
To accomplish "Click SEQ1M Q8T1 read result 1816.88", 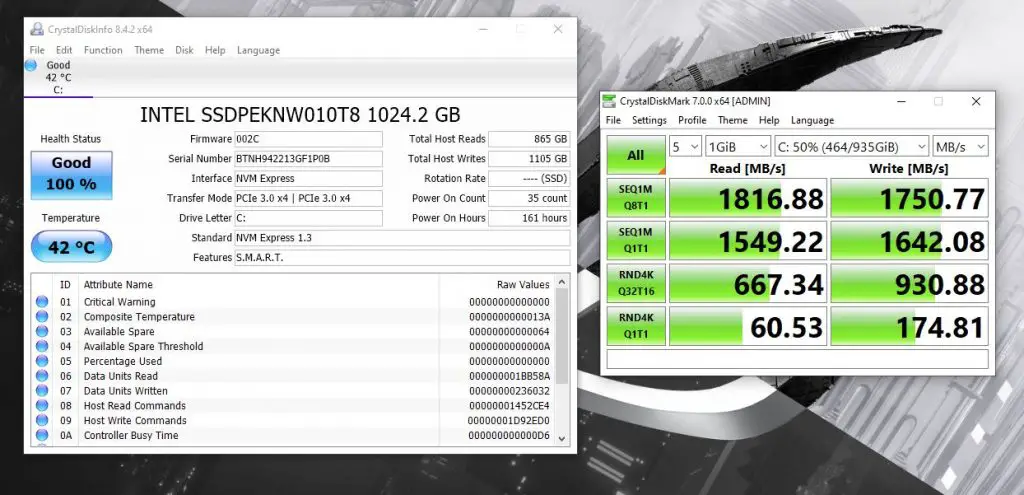I will click(x=748, y=198).
